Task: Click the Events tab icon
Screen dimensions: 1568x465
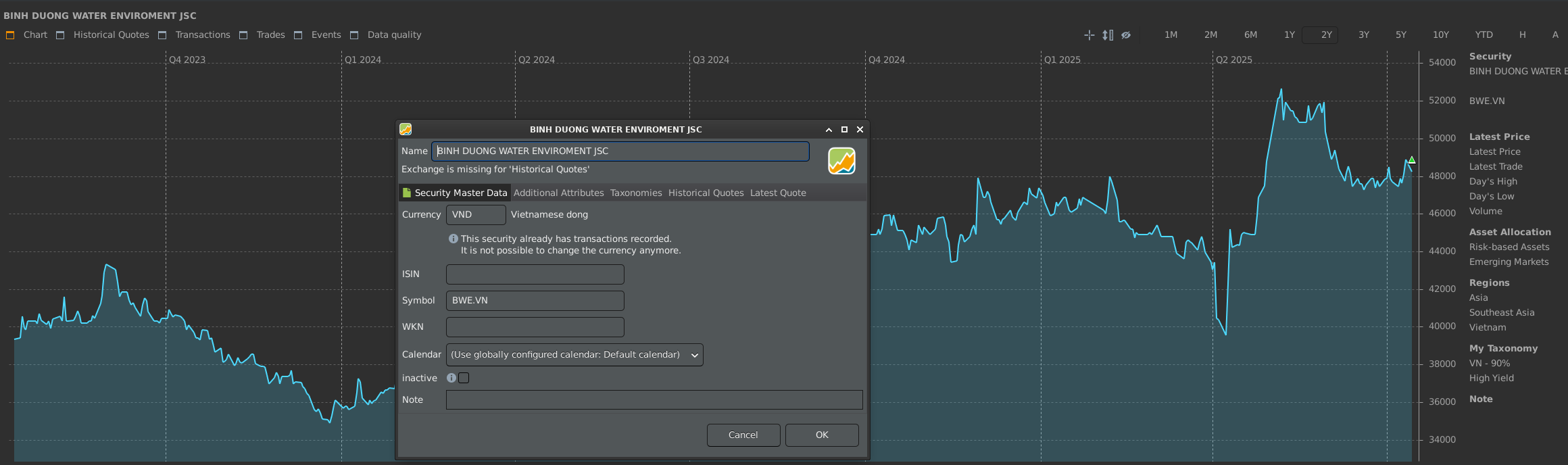Action: tap(298, 35)
